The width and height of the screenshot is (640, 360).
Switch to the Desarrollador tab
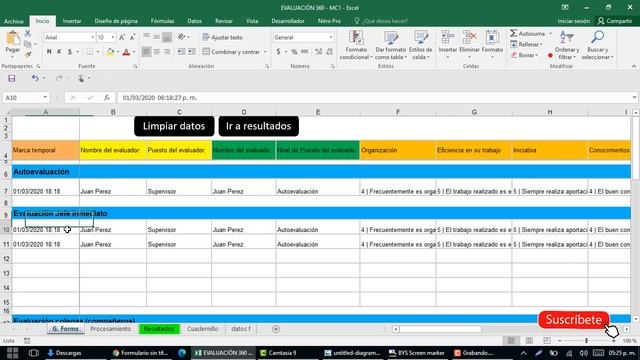click(x=288, y=21)
